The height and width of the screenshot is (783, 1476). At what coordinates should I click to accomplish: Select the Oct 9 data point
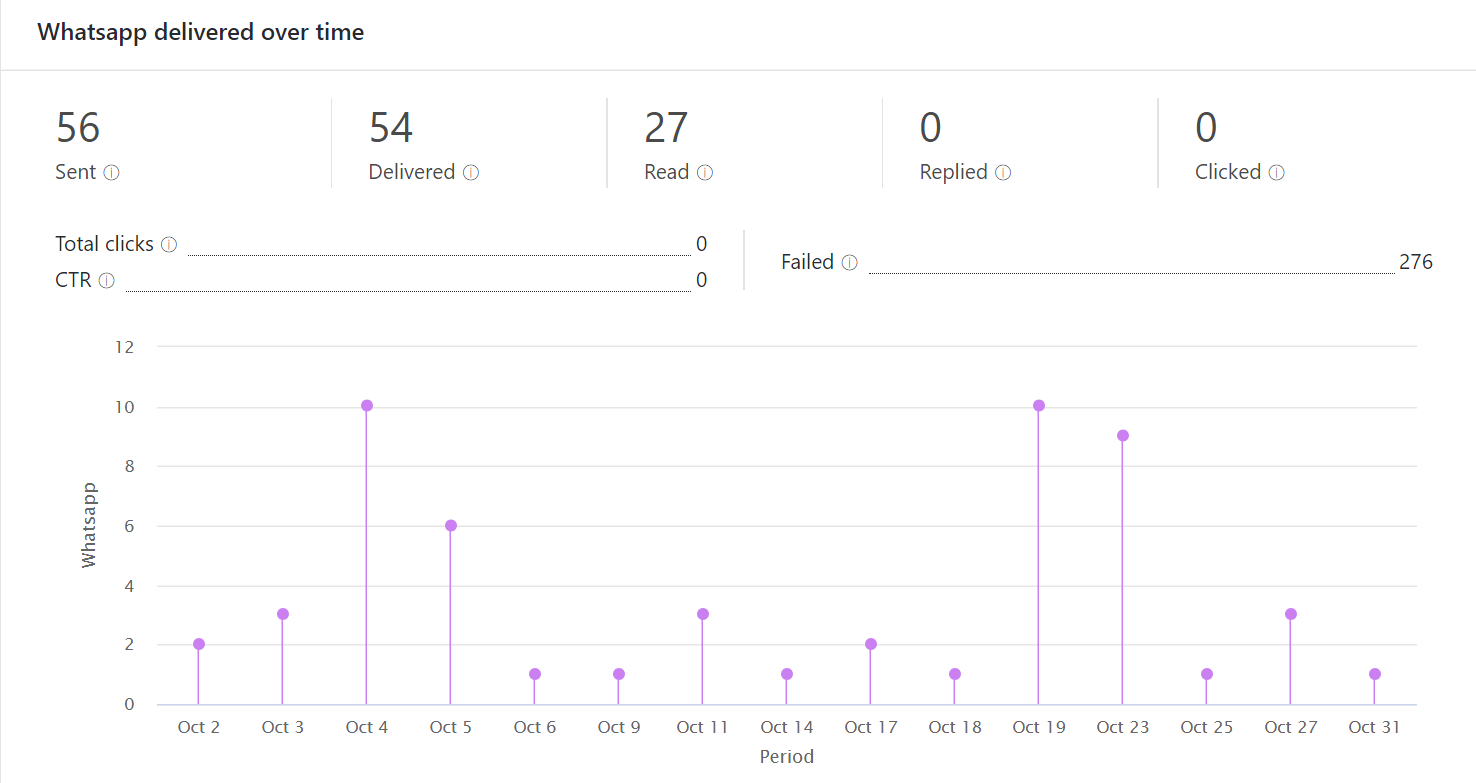click(619, 674)
